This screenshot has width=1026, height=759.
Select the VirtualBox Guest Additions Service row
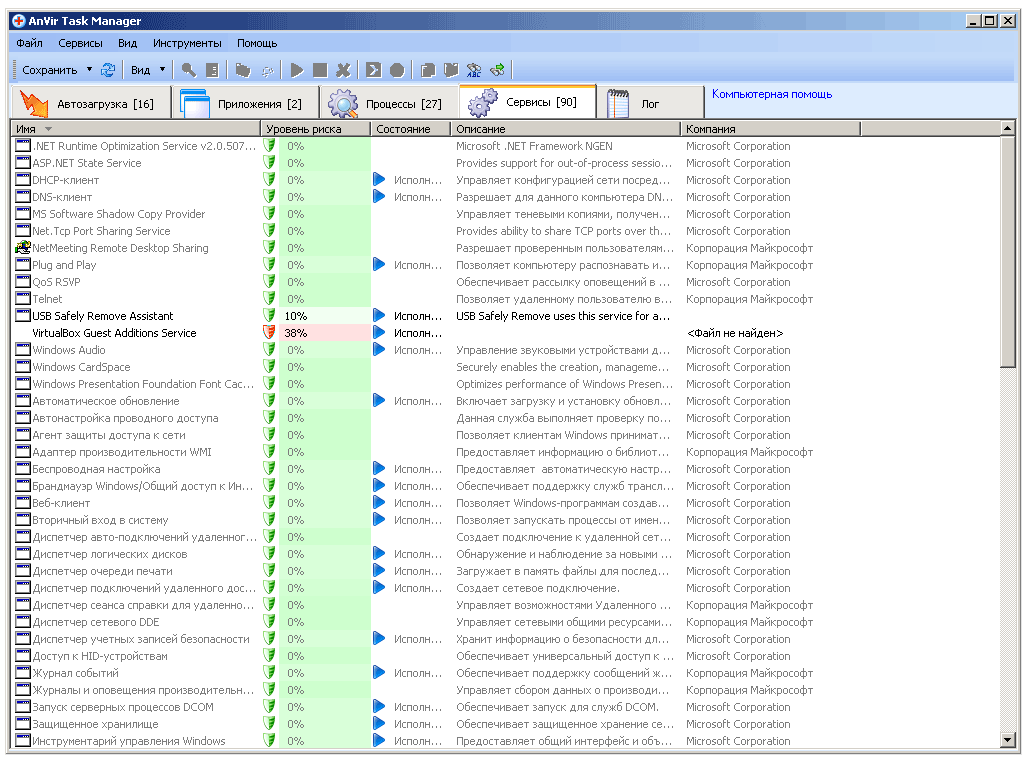114,333
